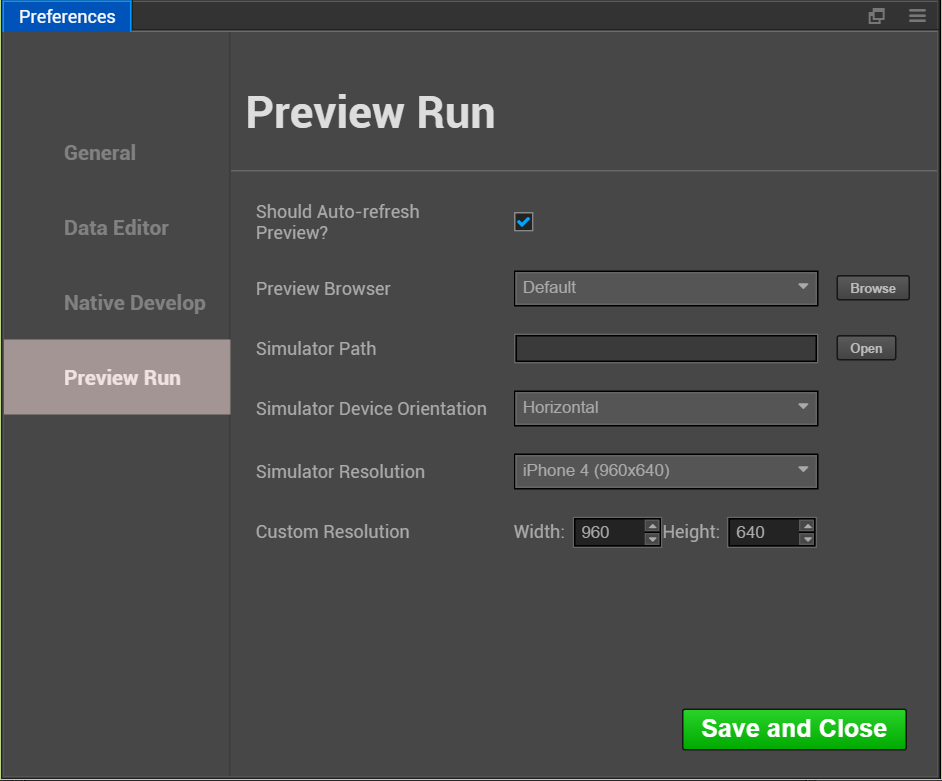The height and width of the screenshot is (781, 942).
Task: Uncheck Should Auto-refresh Preview checkbox
Action: click(x=524, y=222)
